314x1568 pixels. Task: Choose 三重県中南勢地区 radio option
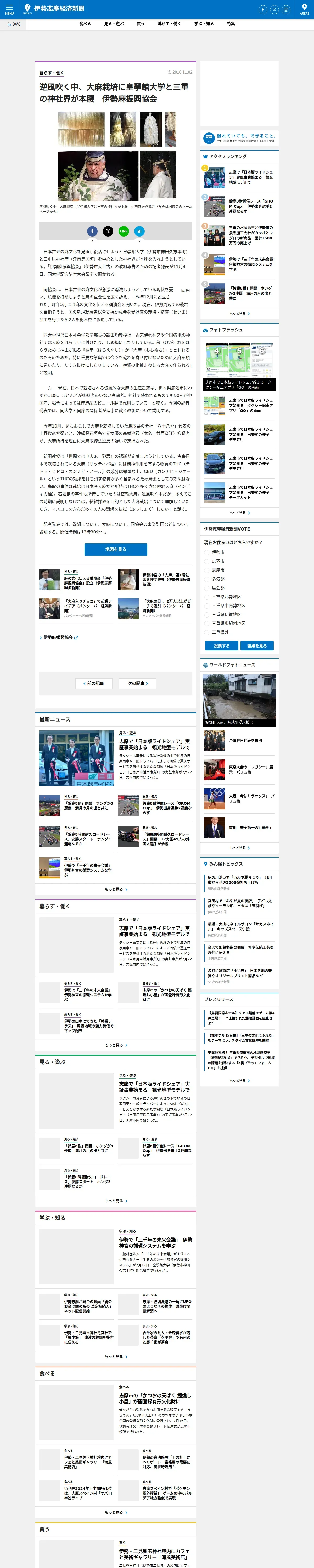pyautogui.click(x=207, y=606)
